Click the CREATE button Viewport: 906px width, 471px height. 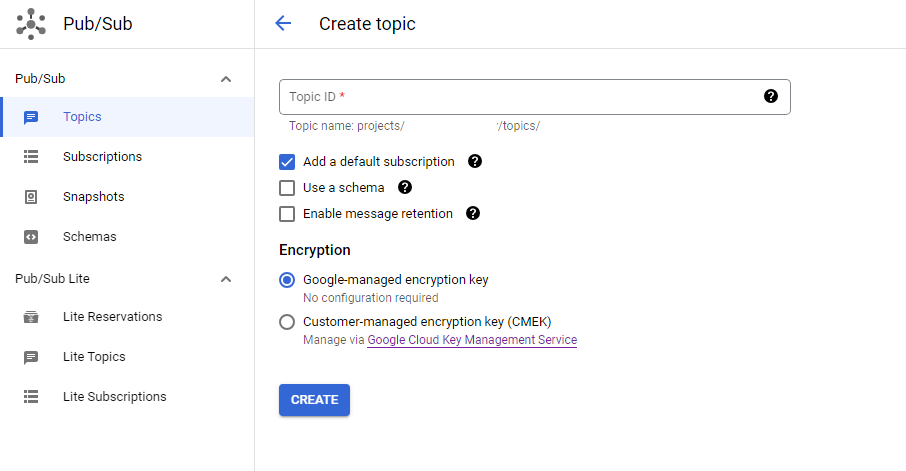(x=314, y=400)
